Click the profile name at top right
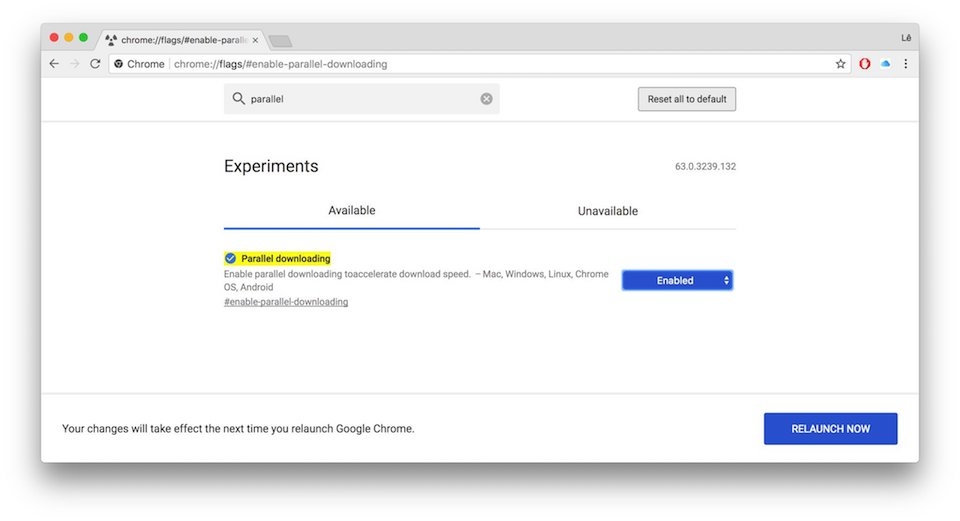Image resolution: width=960 pixels, height=521 pixels. (906, 38)
